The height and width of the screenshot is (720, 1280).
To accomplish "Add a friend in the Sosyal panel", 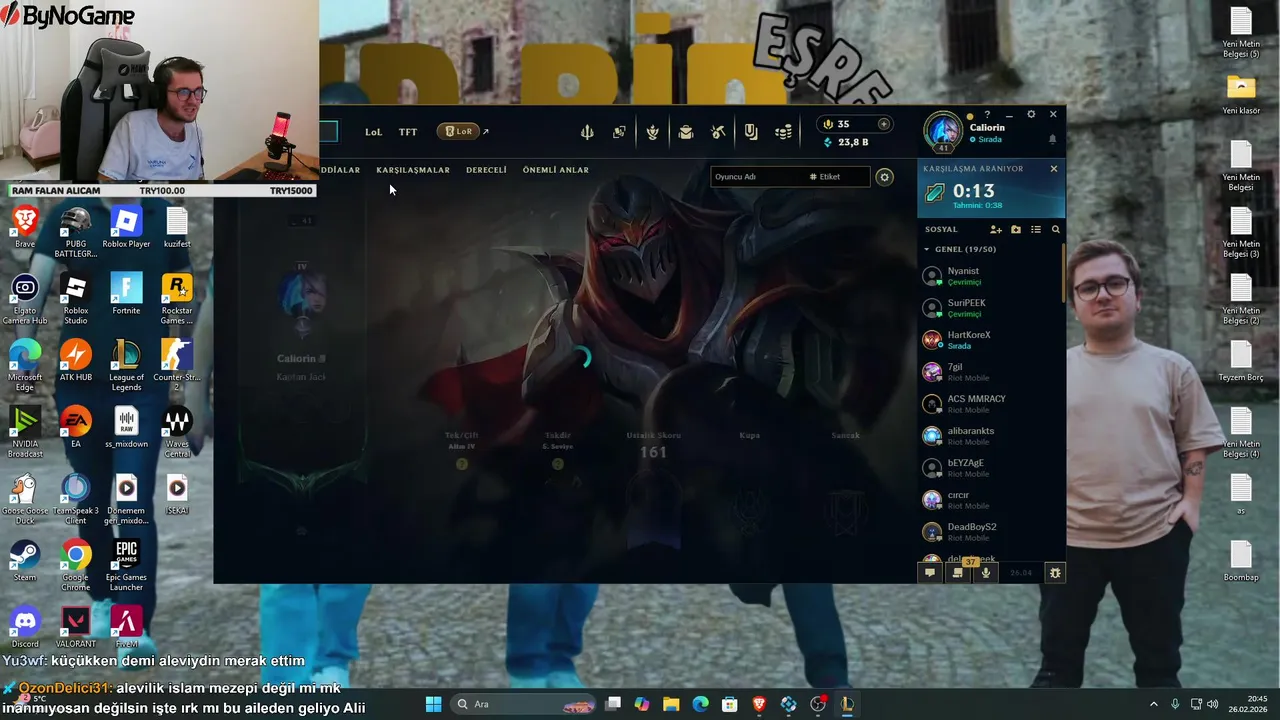I will point(996,230).
